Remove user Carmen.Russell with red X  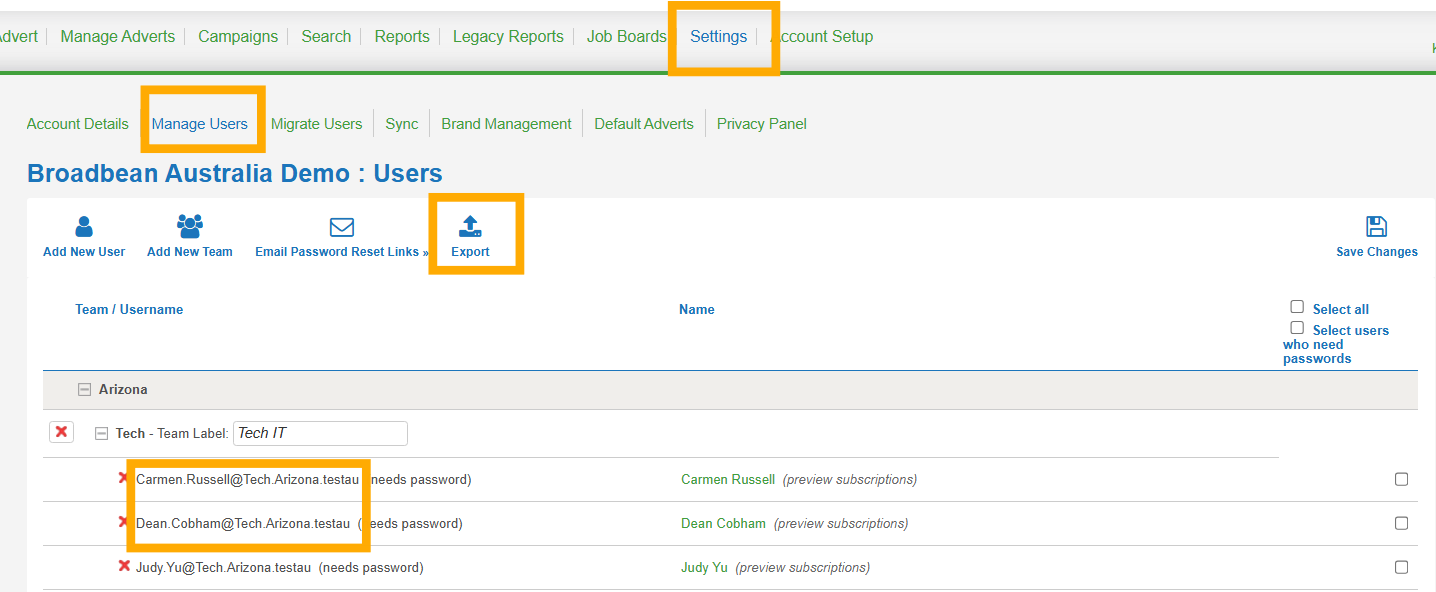pyautogui.click(x=124, y=478)
